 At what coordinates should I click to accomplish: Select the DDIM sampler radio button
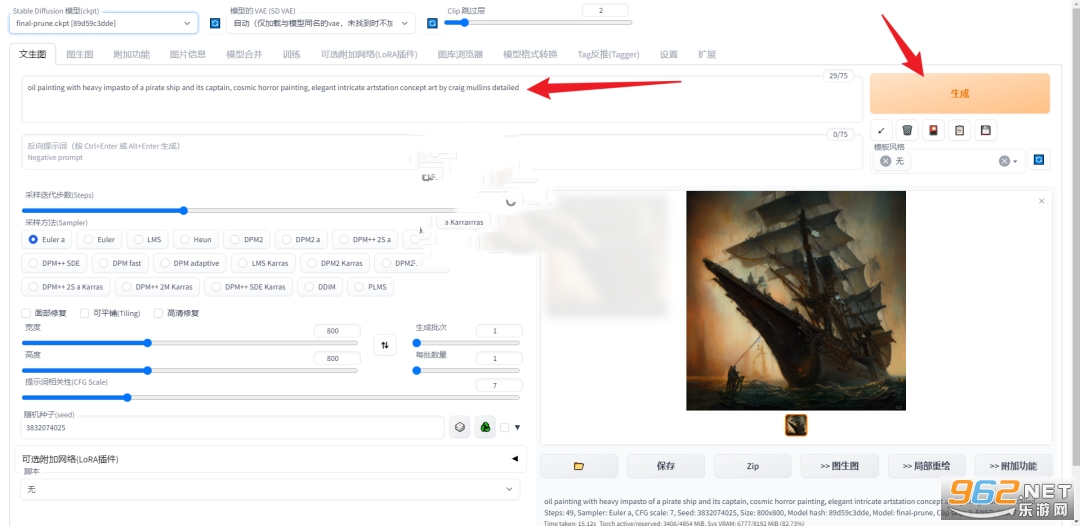coord(320,287)
